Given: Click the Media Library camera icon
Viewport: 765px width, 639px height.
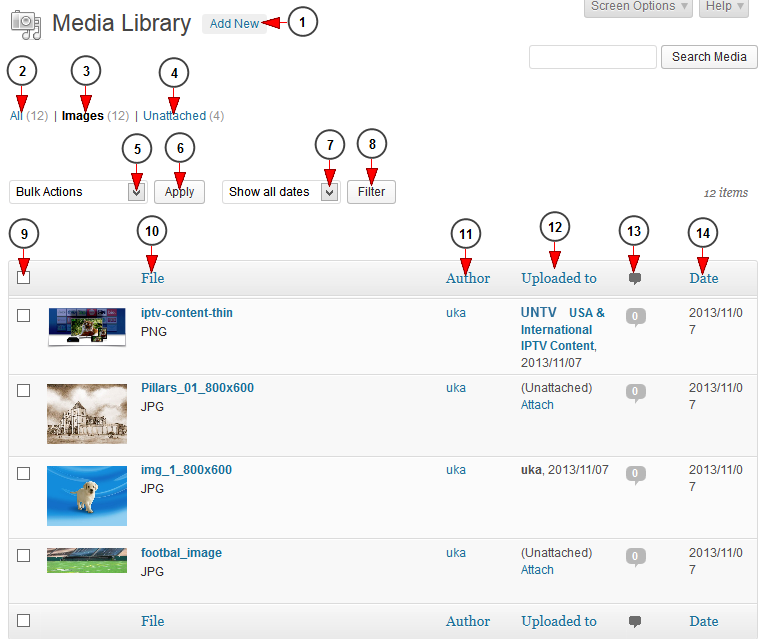Looking at the screenshot, I should [x=26, y=24].
